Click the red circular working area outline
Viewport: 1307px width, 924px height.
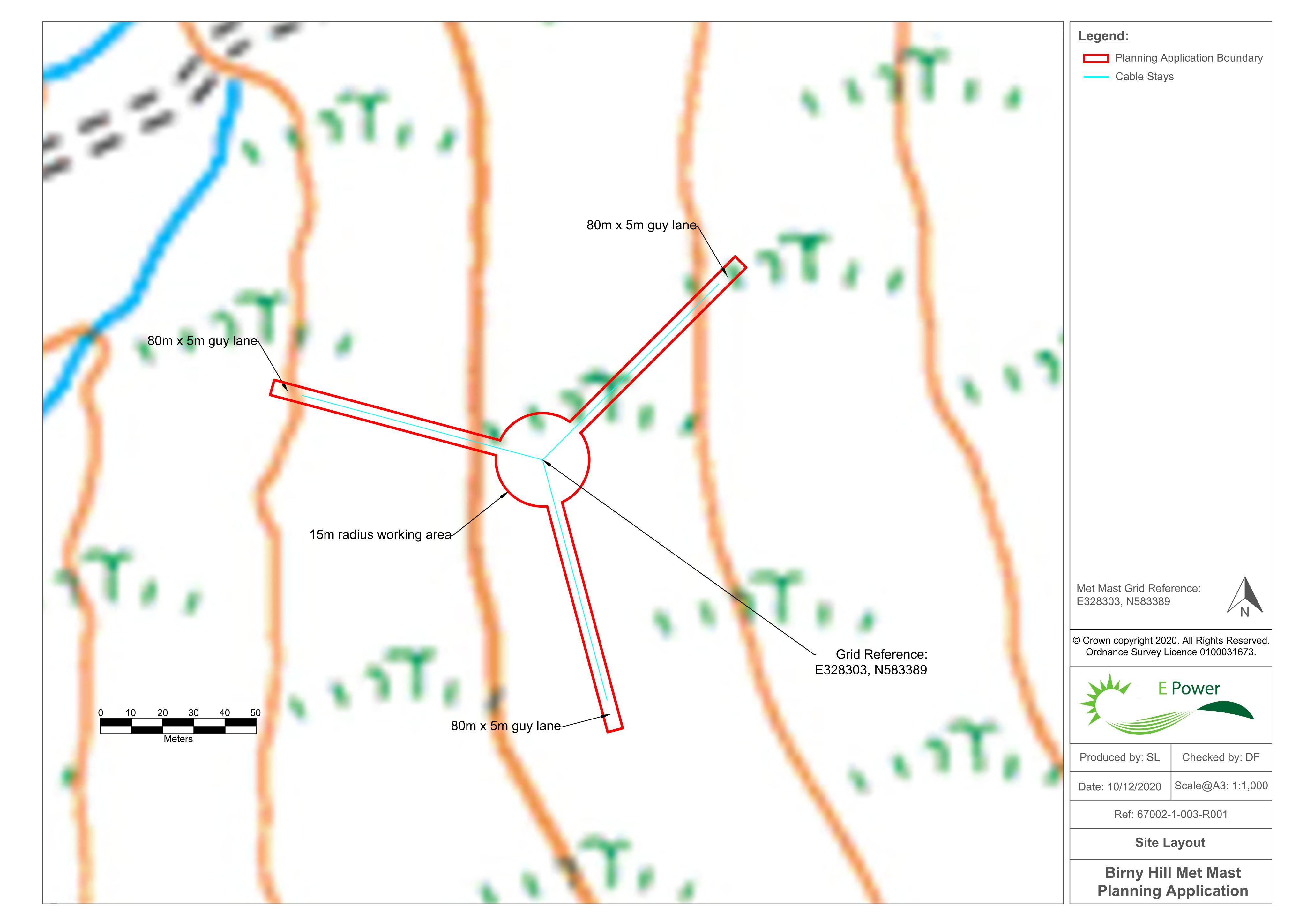point(542,459)
